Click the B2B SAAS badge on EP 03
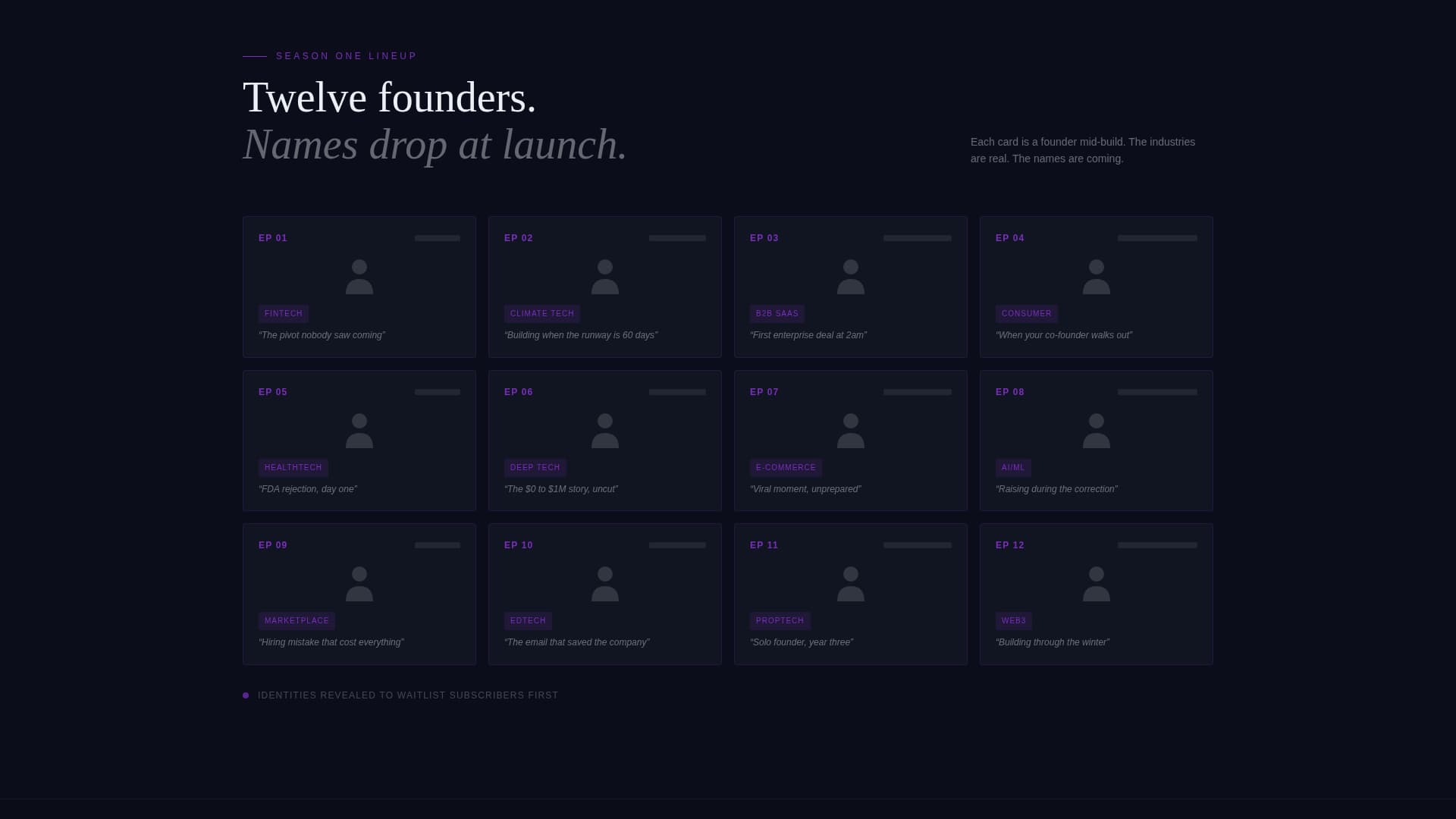The height and width of the screenshot is (819, 1456). (x=777, y=313)
